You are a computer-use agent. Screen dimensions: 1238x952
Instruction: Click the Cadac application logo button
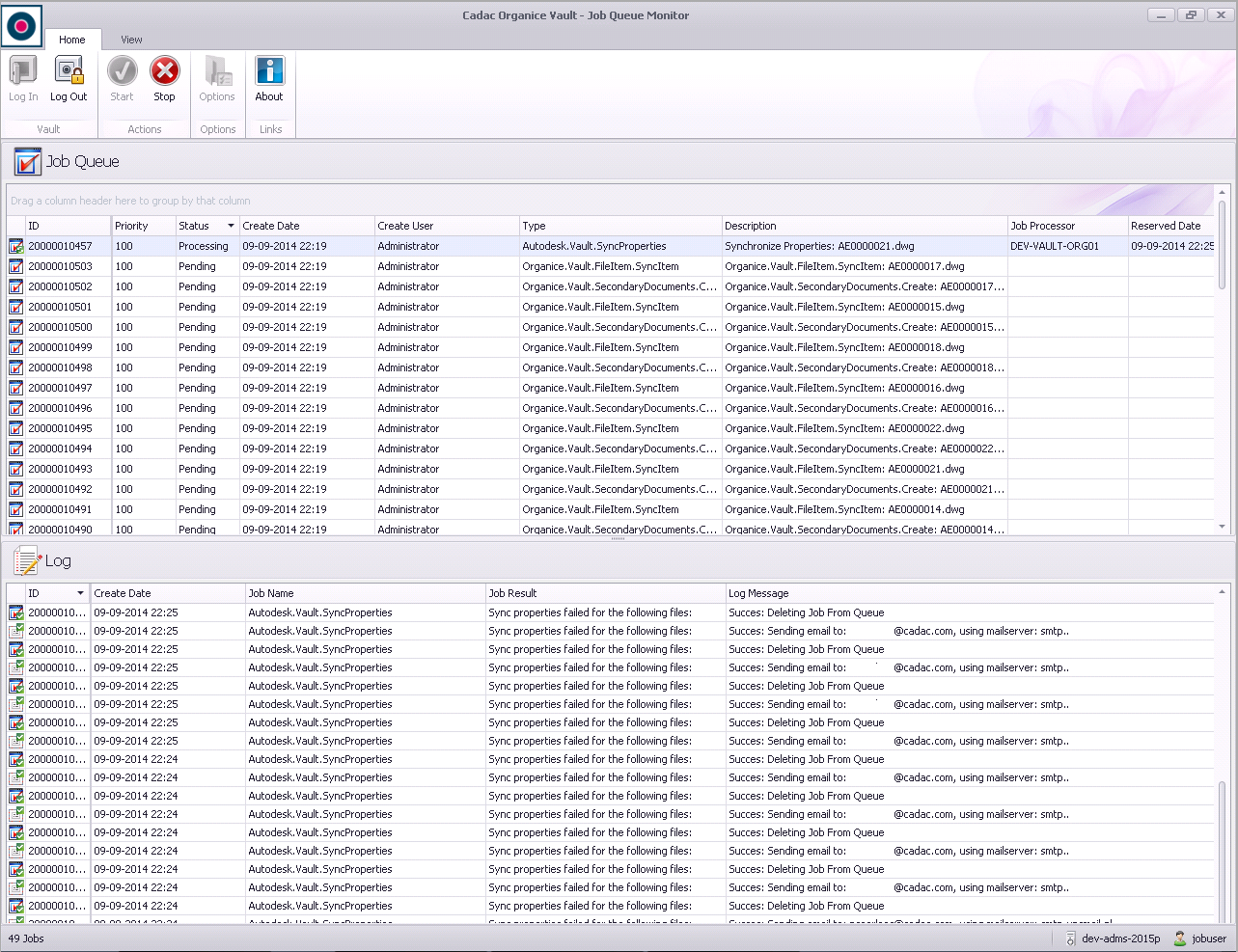[22, 26]
